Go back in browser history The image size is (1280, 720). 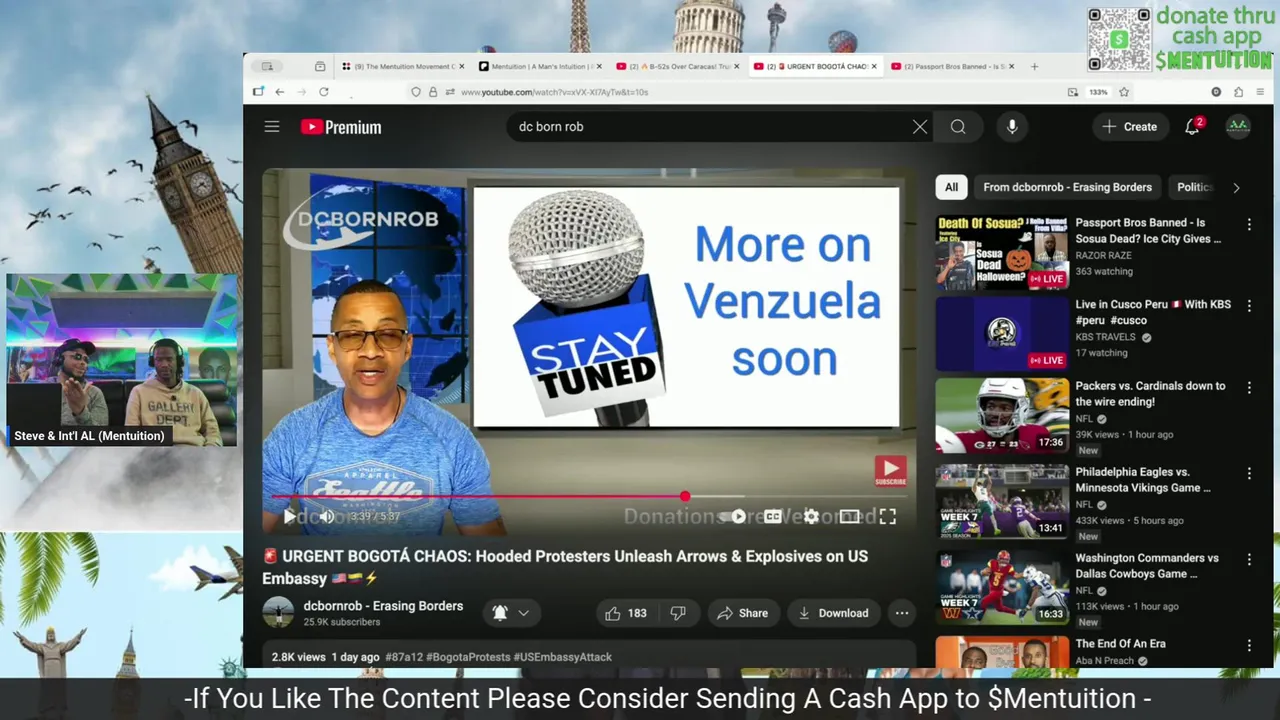[x=279, y=92]
